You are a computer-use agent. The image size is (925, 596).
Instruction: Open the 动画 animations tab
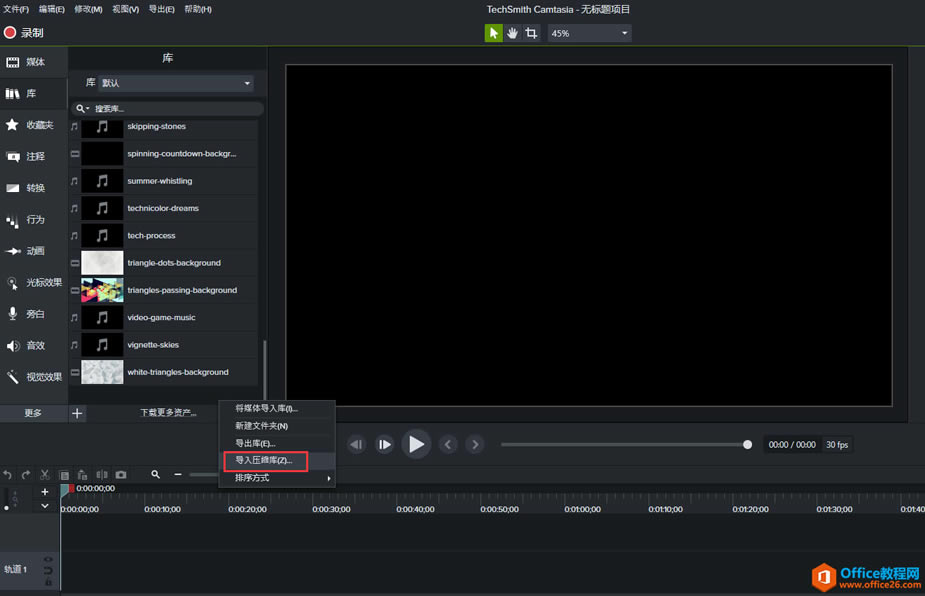(34, 251)
